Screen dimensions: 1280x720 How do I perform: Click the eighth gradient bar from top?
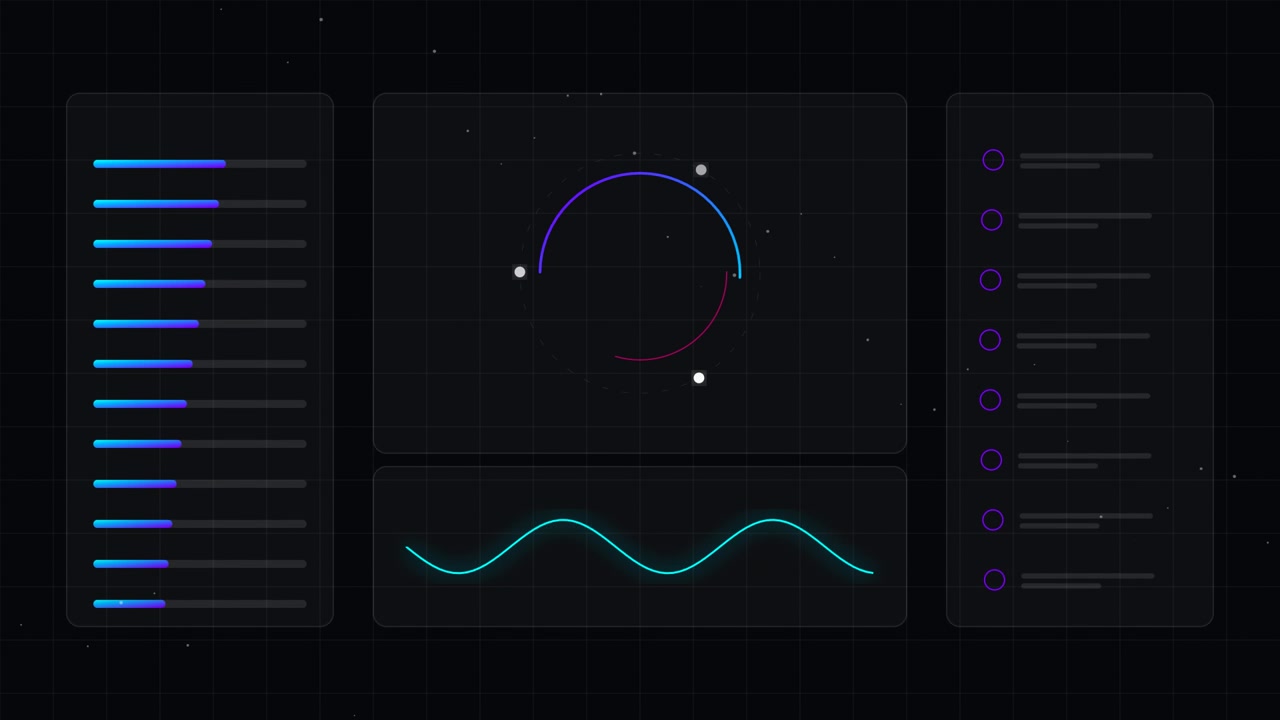coord(200,444)
